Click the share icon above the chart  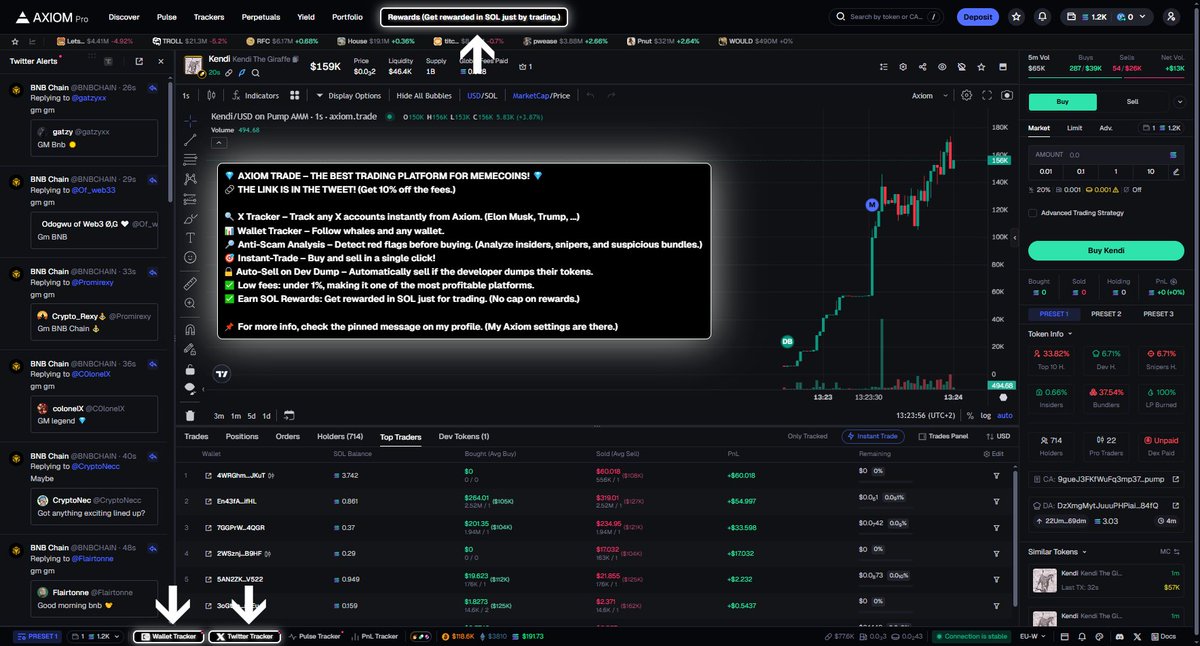coord(922,67)
